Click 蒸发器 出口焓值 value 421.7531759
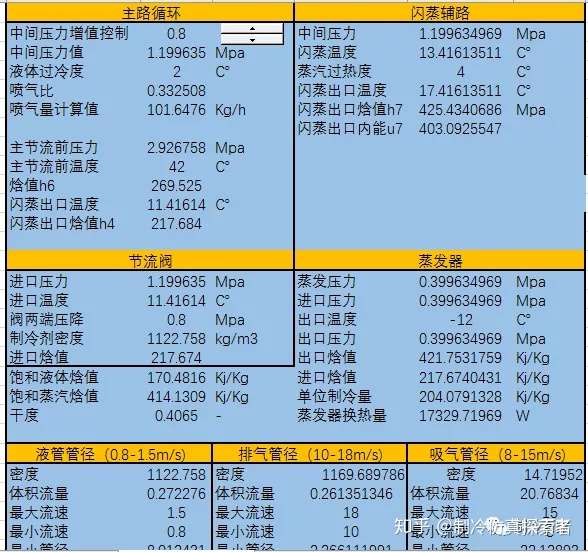This screenshot has width=588, height=552. pos(460,358)
